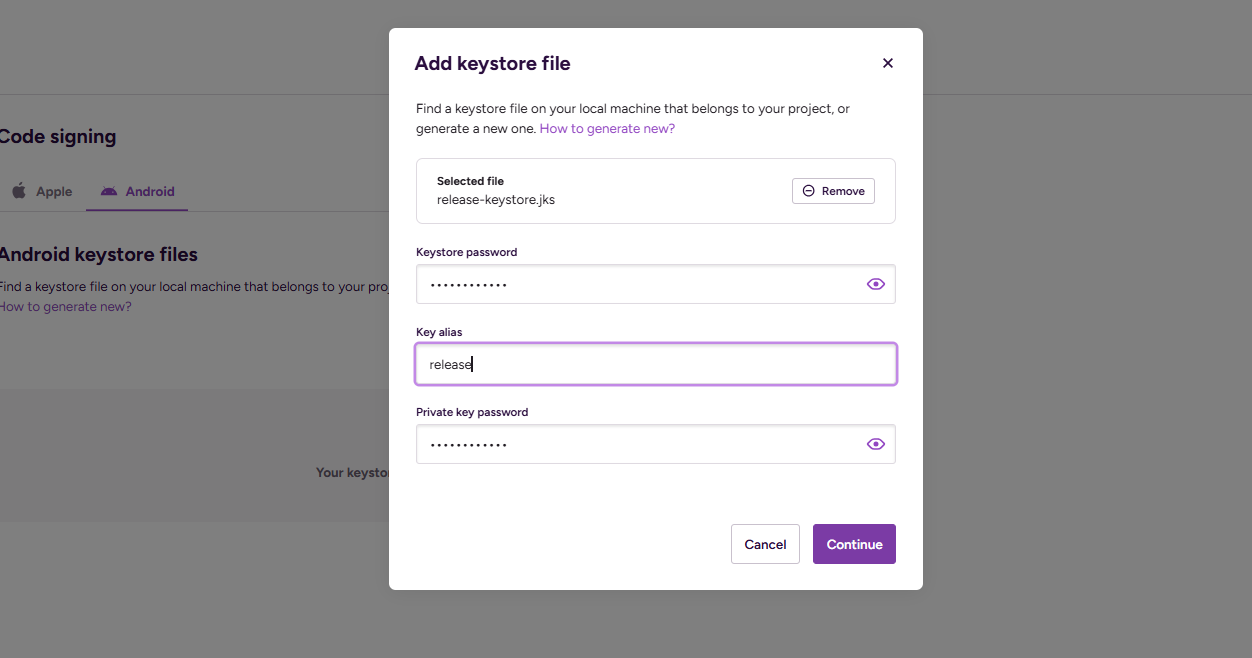Screen dimensions: 1252x658
Task: Remove the release-keystore.jks file
Action: click(x=833, y=190)
